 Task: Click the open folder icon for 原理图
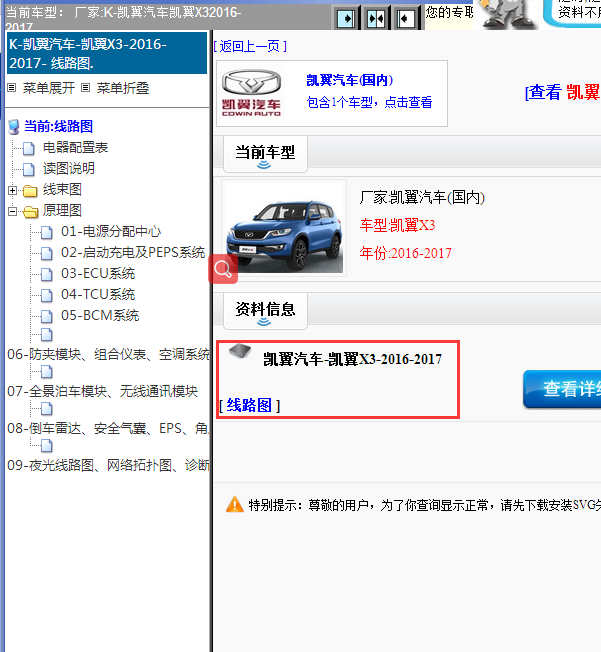coord(30,212)
